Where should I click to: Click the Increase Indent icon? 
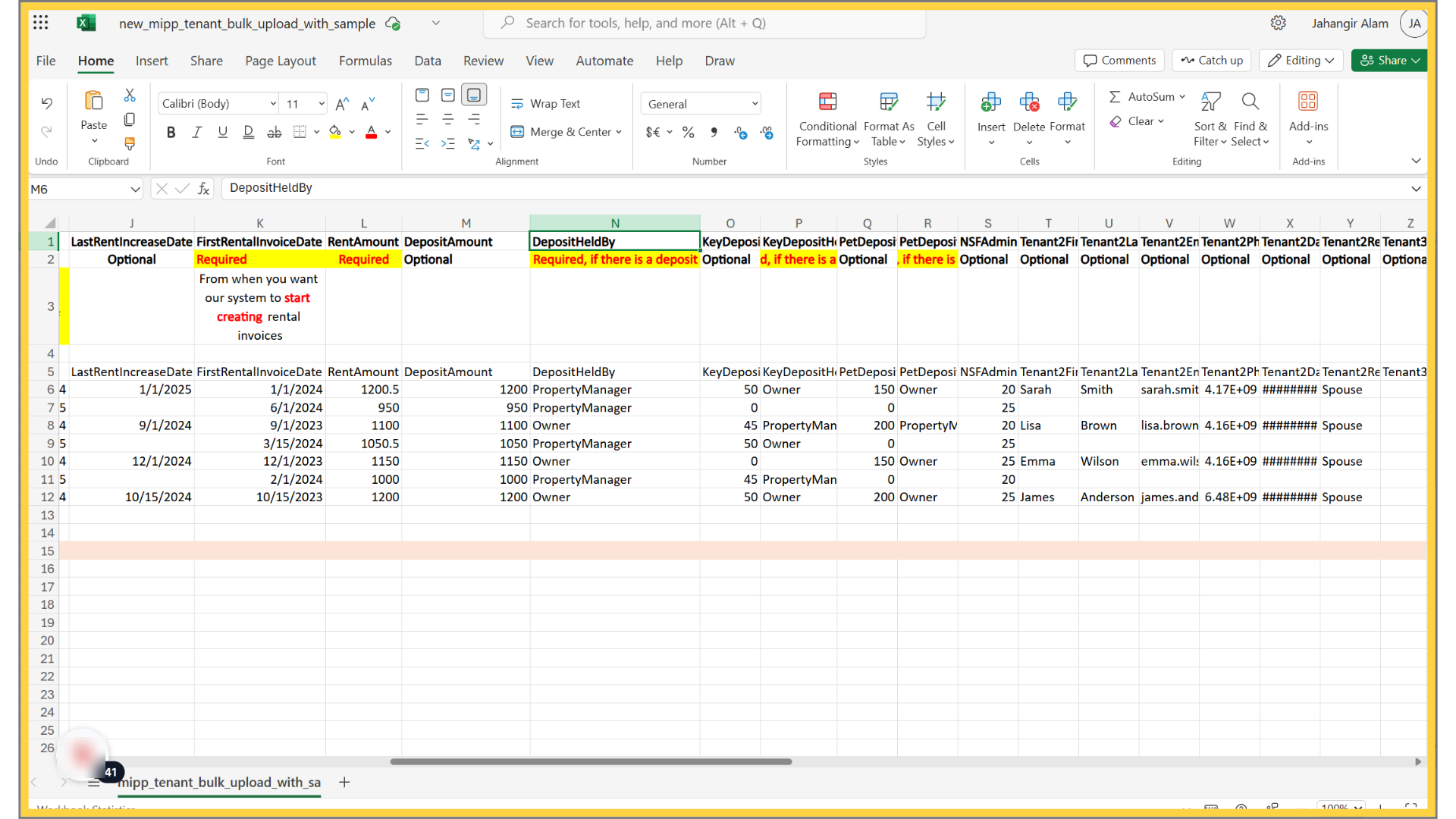coord(448,143)
